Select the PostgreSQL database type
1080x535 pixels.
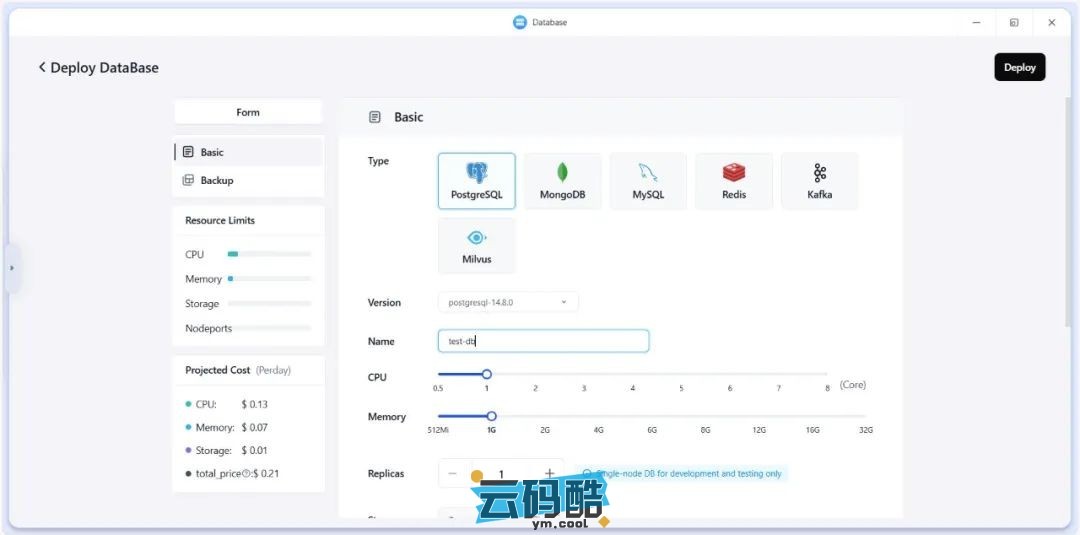477,181
